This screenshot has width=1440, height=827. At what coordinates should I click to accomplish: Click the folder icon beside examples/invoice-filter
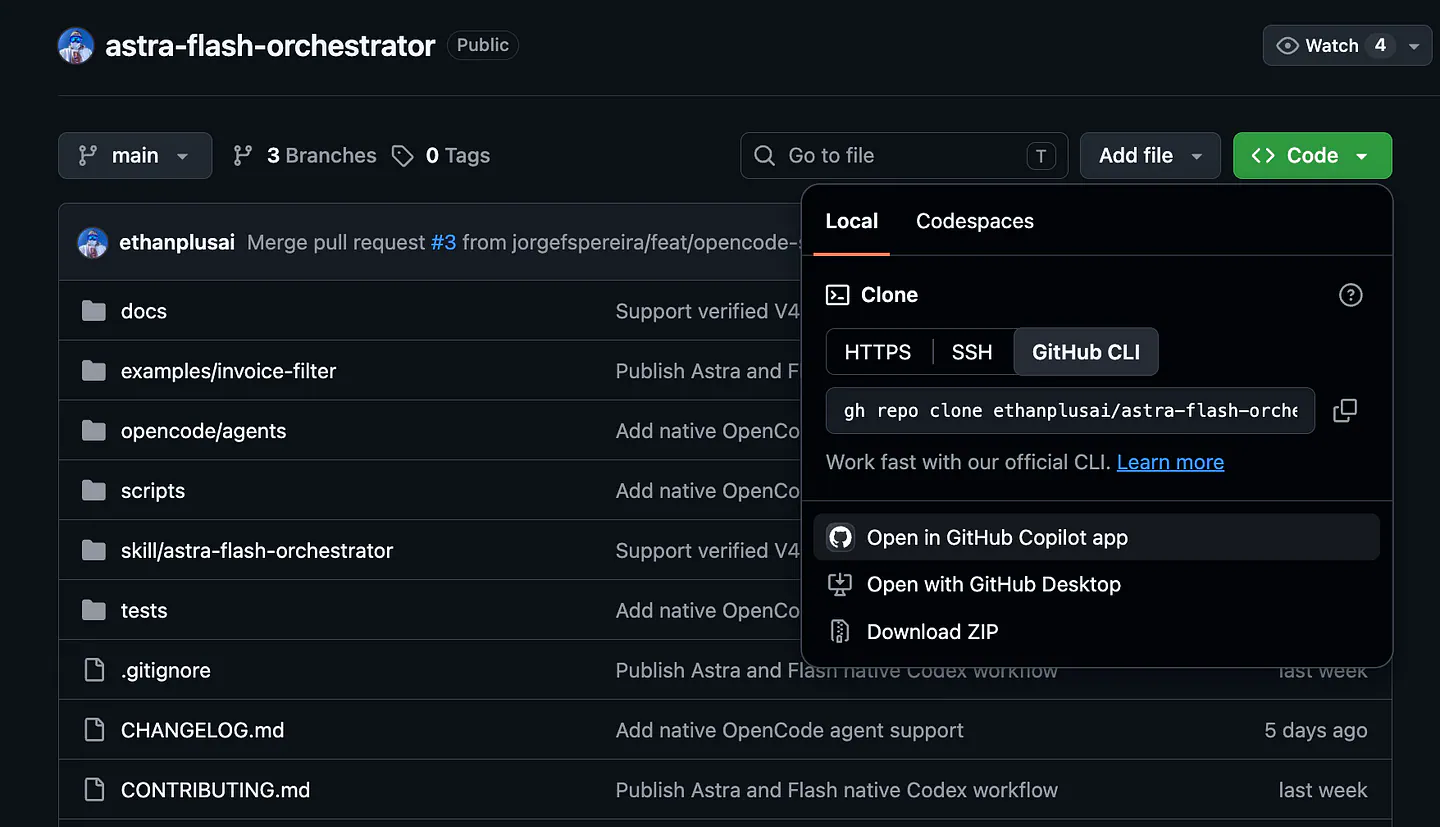pos(94,371)
